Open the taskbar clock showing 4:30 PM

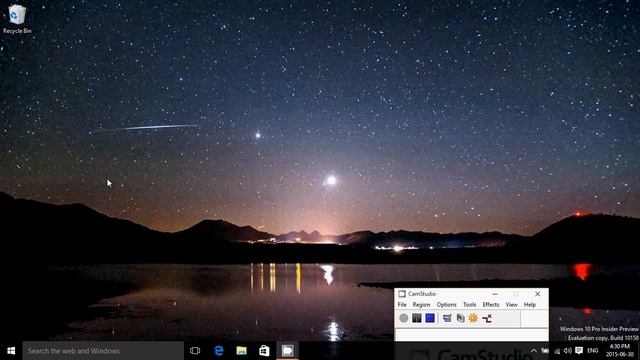(620, 351)
